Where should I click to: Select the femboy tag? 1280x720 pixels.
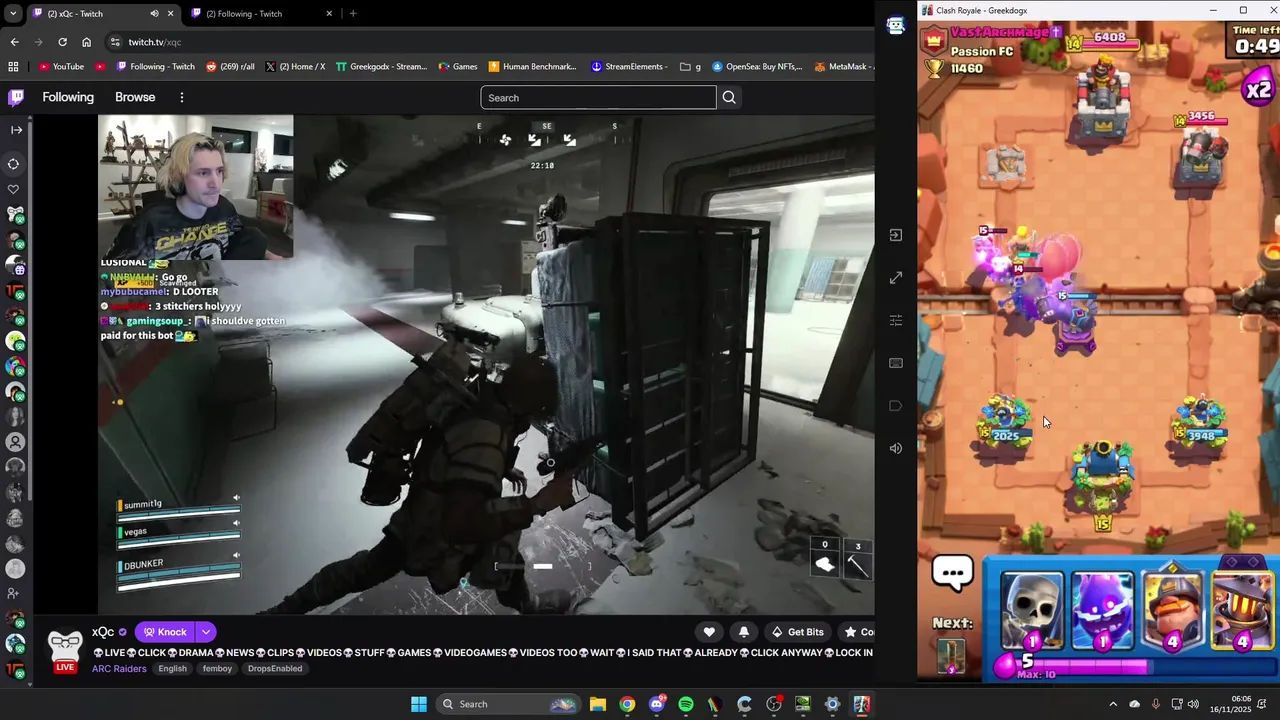(217, 669)
